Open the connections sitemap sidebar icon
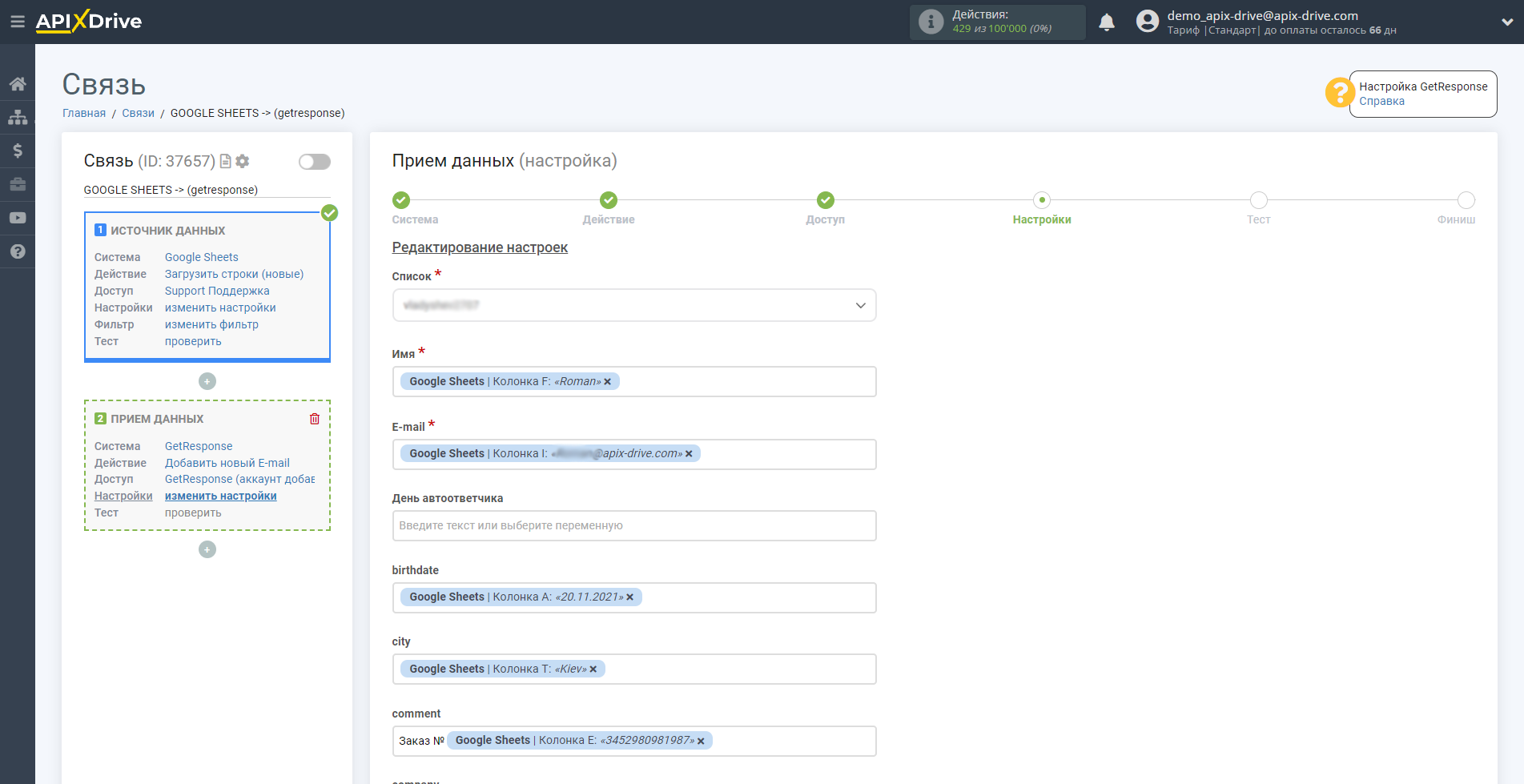This screenshot has width=1524, height=784. (x=18, y=117)
